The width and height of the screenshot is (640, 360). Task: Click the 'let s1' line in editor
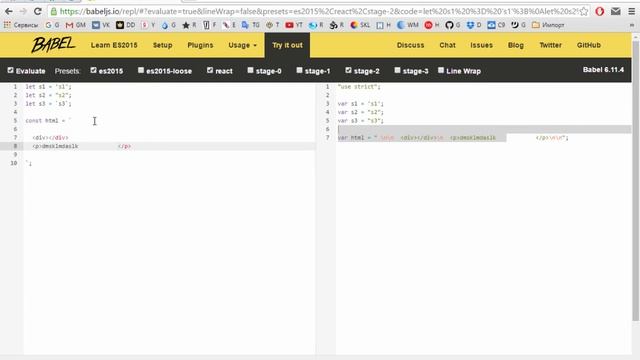coord(48,87)
